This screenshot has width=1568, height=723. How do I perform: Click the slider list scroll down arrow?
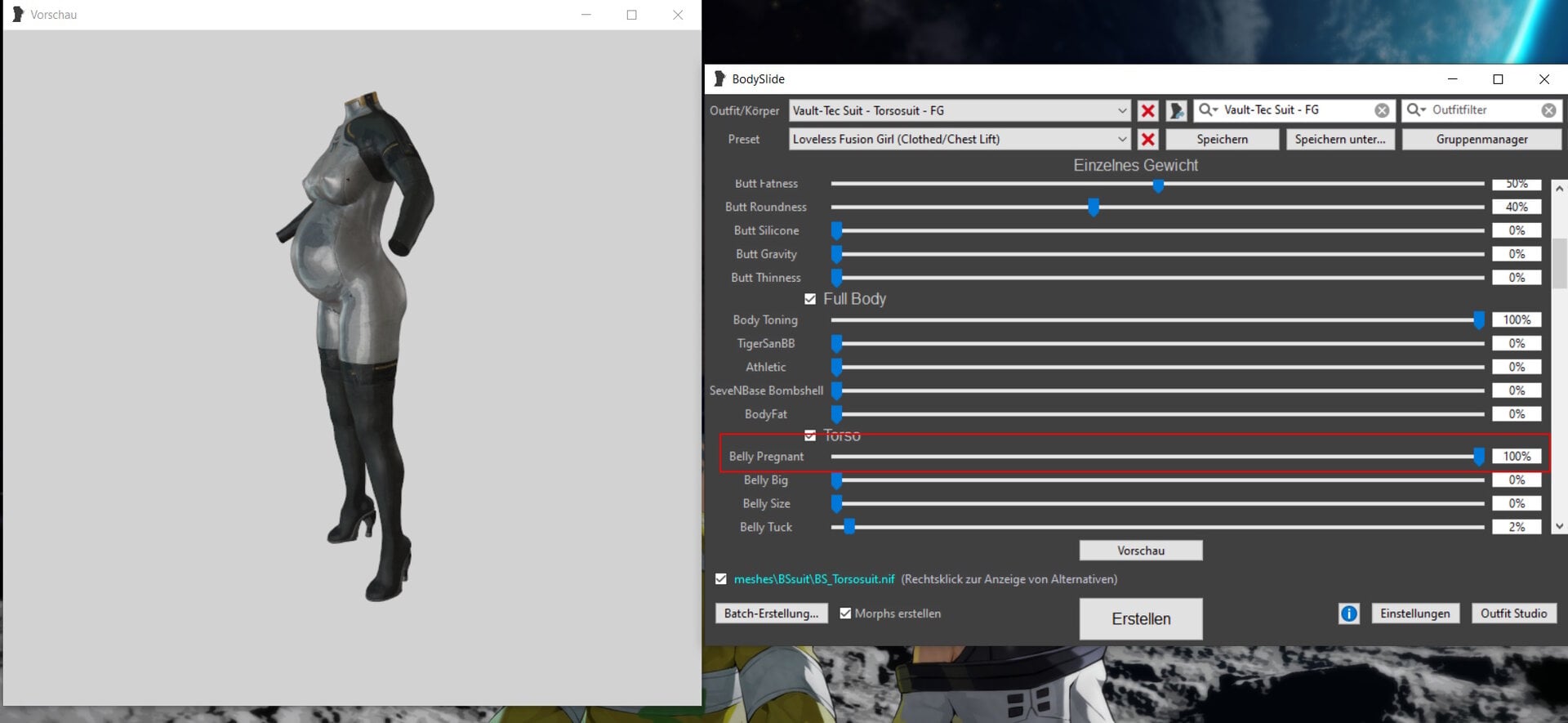(x=1559, y=527)
